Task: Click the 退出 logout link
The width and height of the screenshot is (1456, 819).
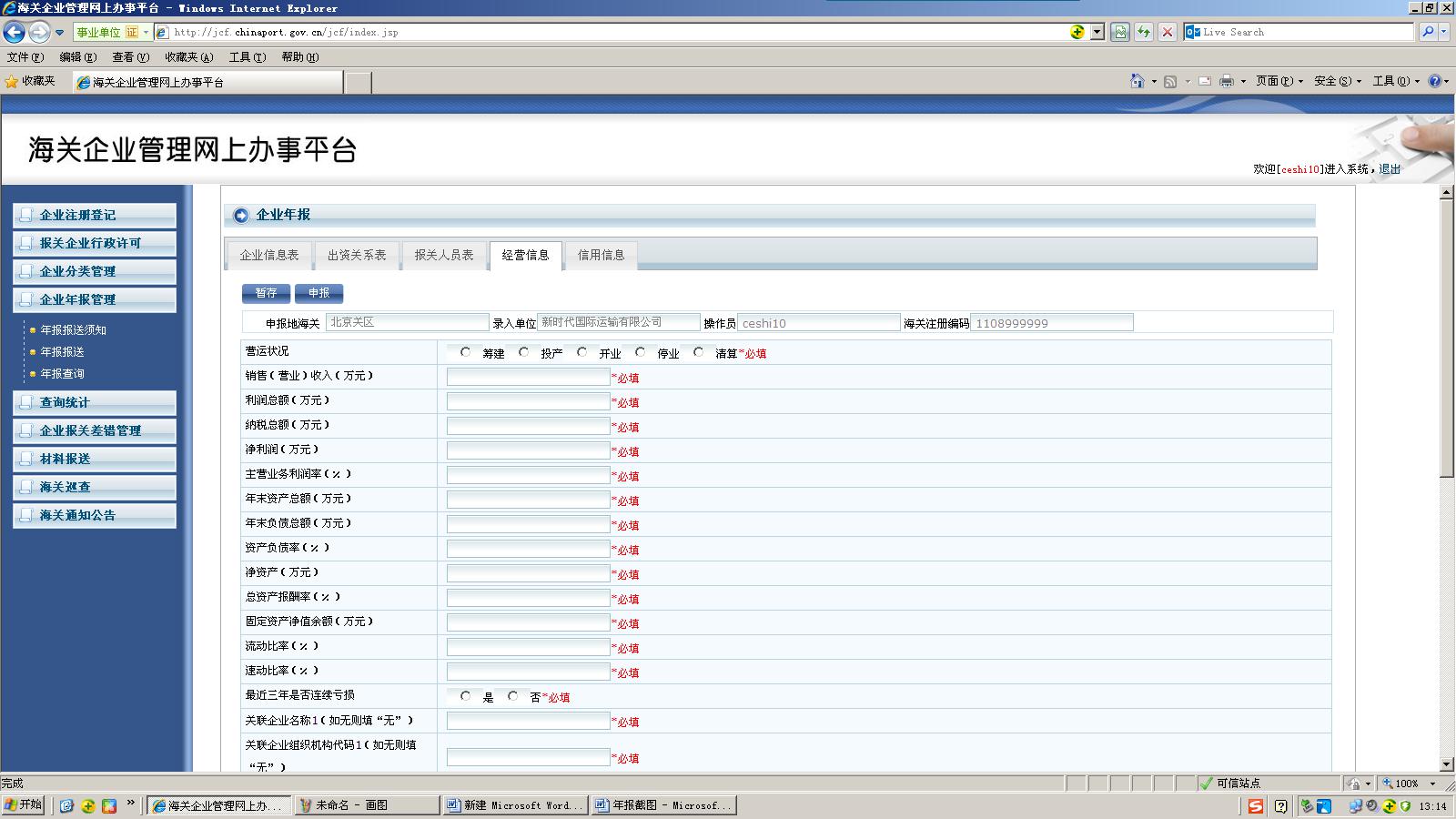Action: [1390, 169]
